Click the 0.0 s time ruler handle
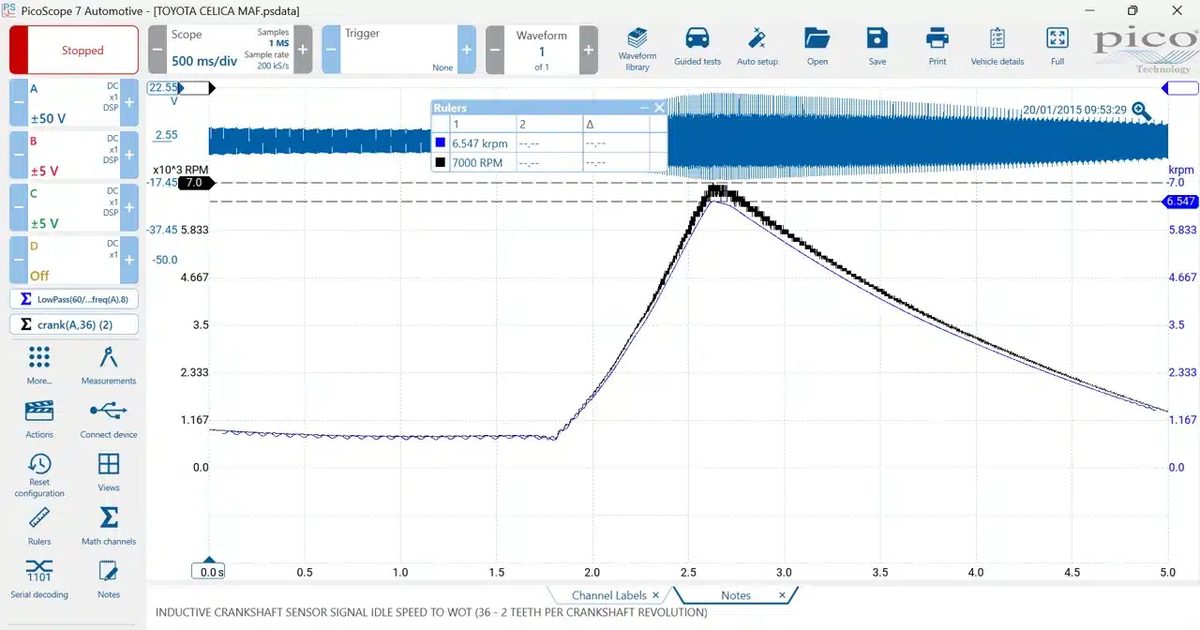1200x630 pixels. point(210,570)
